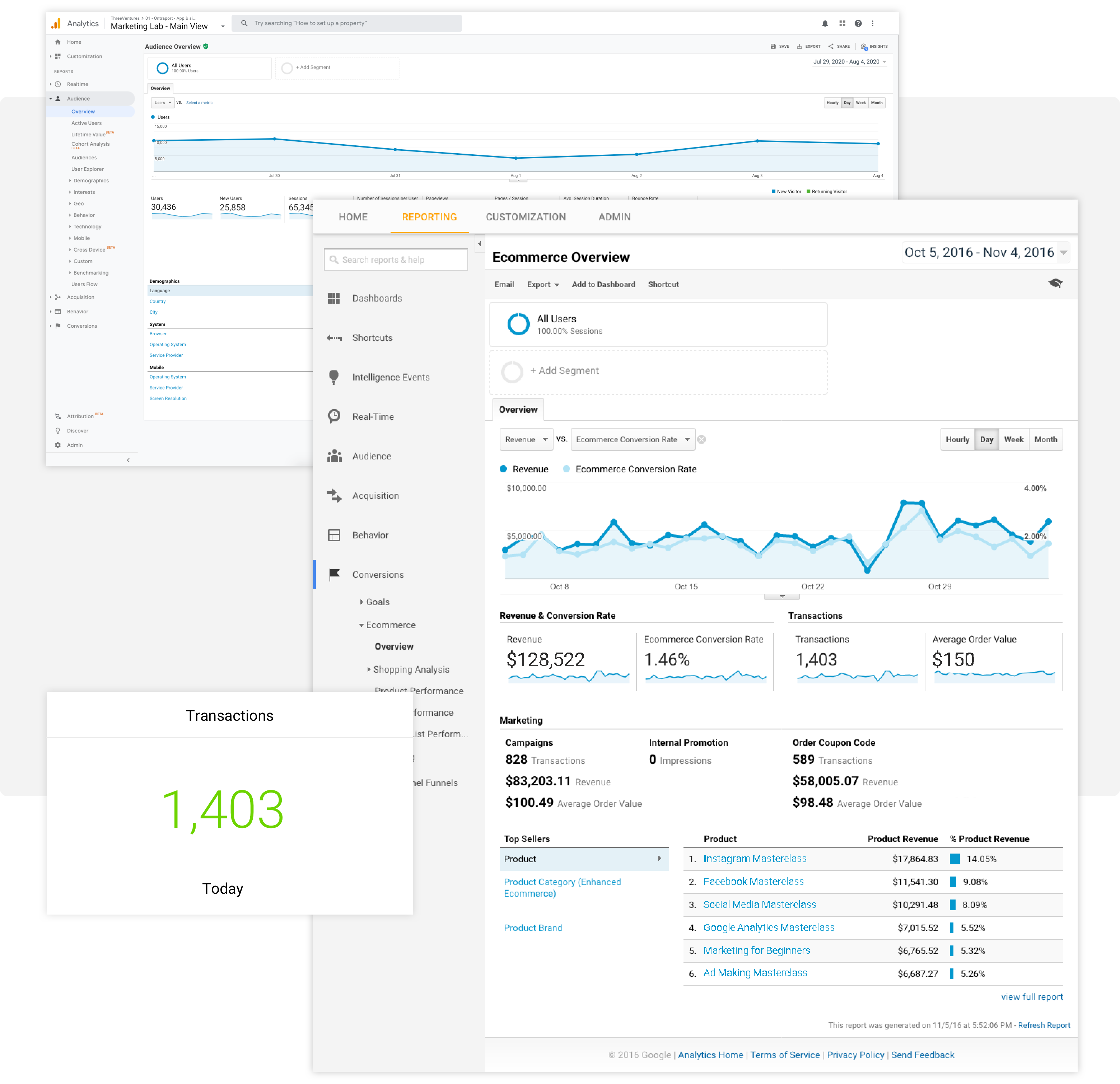Select the Shortcuts section in the sidebar
Image resolution: width=1120 pixels, height=1084 pixels.
click(x=372, y=338)
